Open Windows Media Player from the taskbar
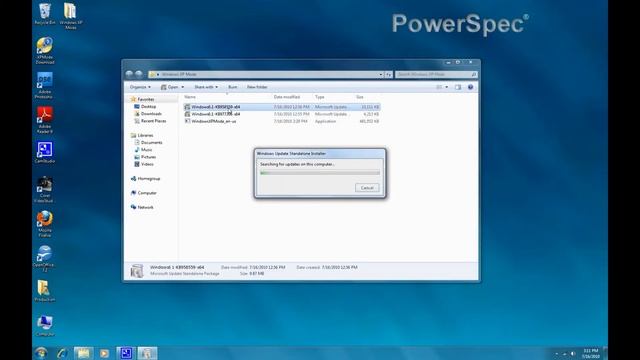 coord(104,353)
